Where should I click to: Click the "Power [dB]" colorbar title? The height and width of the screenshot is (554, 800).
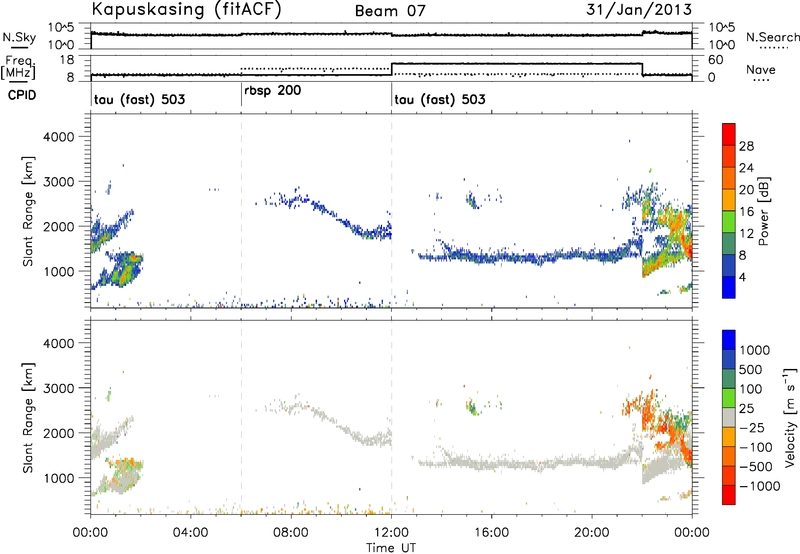764,211
